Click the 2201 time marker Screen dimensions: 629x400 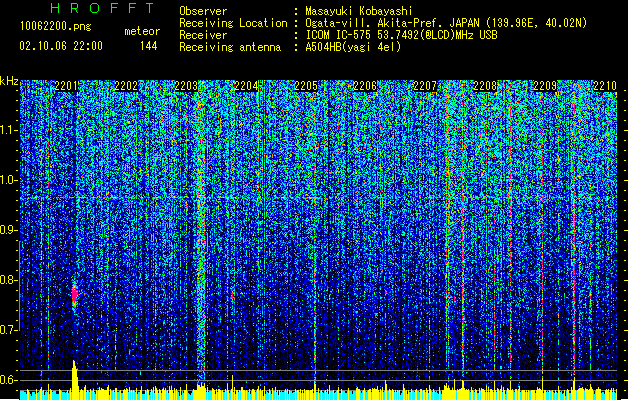66,86
